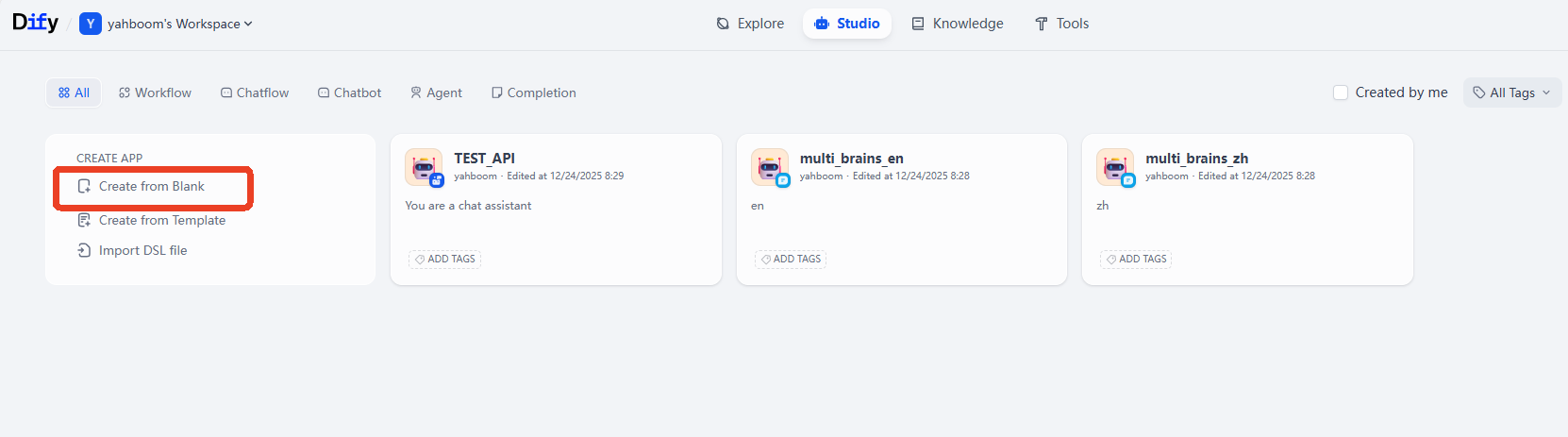Viewport: 1568px width, 437px height.
Task: Click the Dify logo
Action: pos(35,23)
